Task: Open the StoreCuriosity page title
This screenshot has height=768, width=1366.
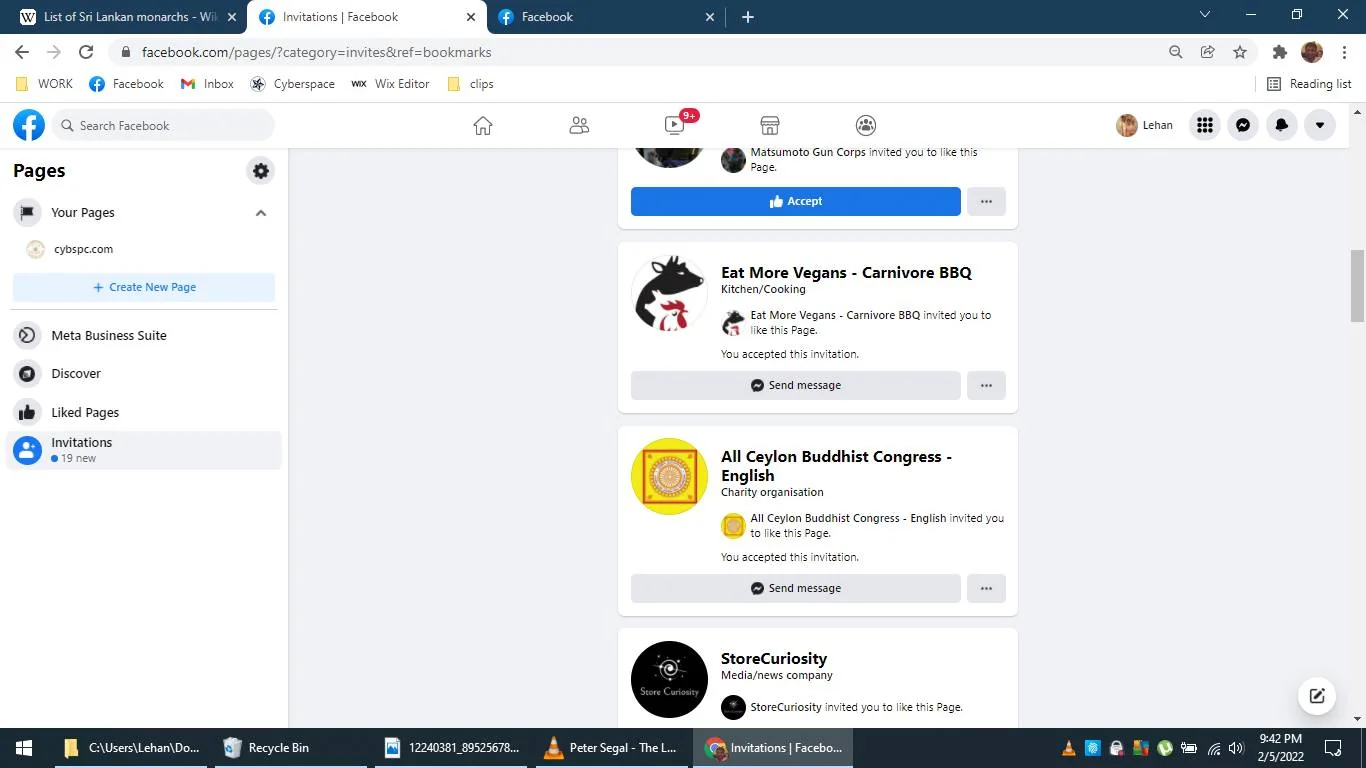Action: (x=774, y=658)
